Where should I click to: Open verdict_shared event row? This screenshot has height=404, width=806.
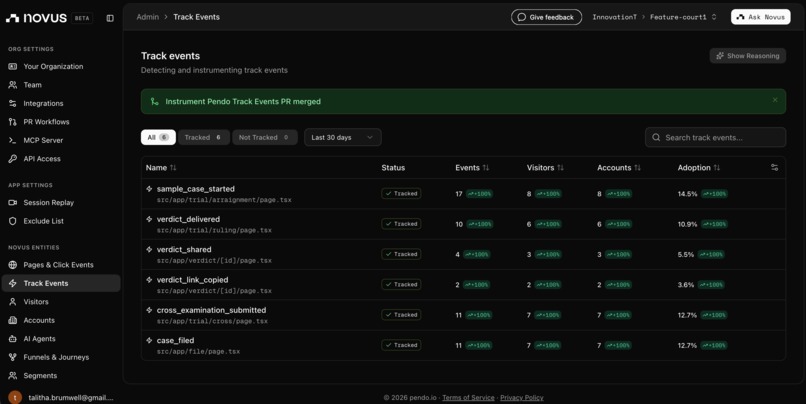click(x=463, y=254)
